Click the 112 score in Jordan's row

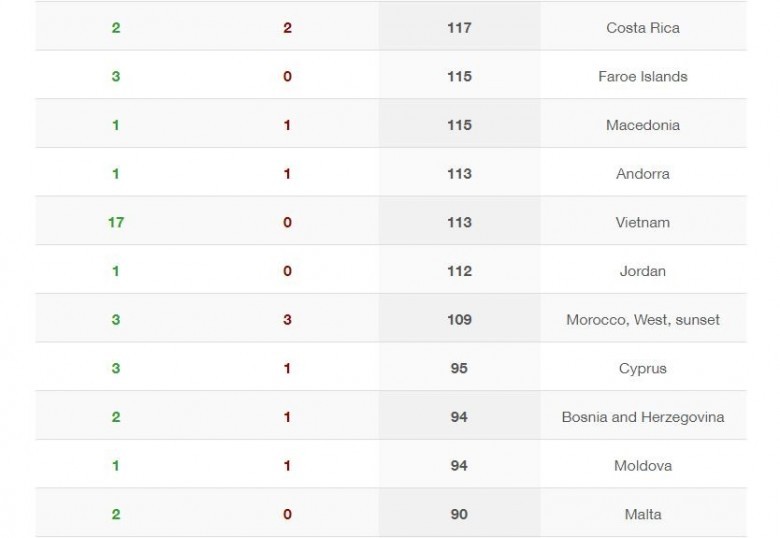(x=459, y=271)
